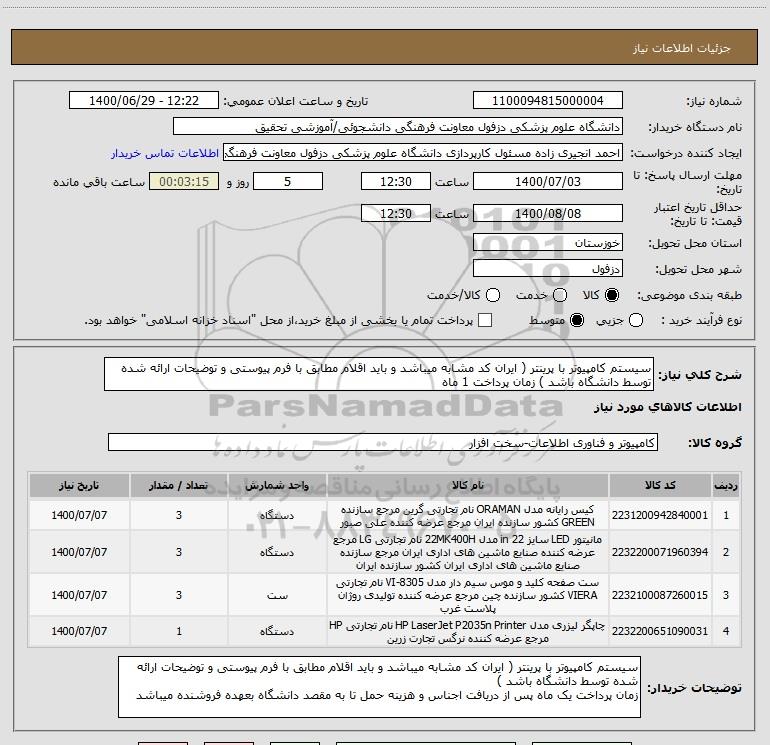
Task: Click the اطلاعات کالاهای مورد نیاز section heading
Action: pyautogui.click(x=667, y=407)
